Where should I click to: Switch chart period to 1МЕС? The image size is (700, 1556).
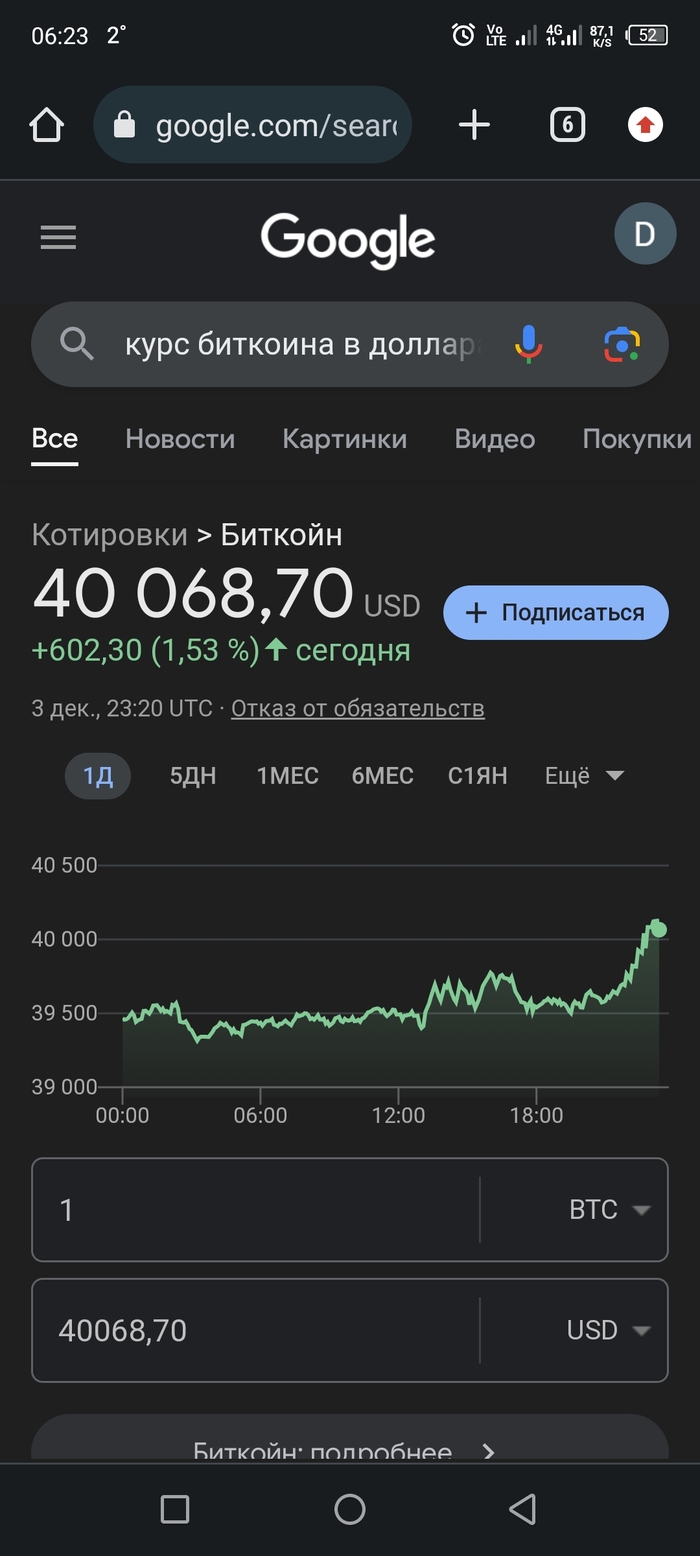[x=287, y=775]
